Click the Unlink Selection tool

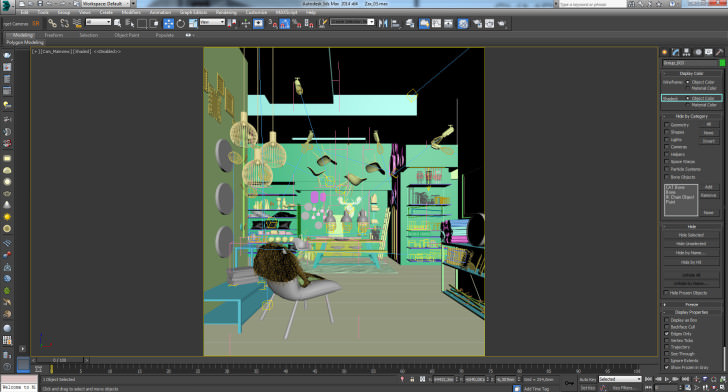65,23
